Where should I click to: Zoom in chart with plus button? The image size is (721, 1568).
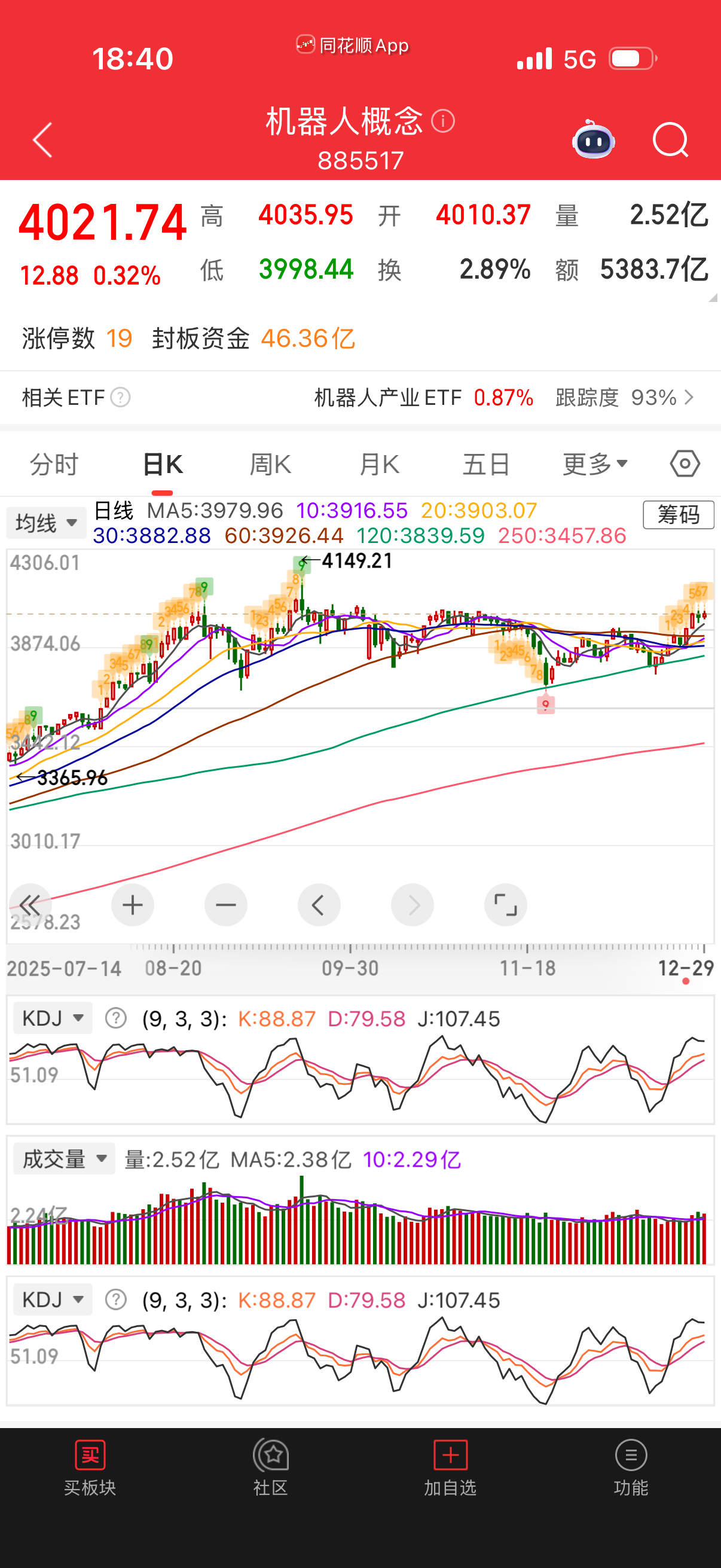tap(133, 905)
